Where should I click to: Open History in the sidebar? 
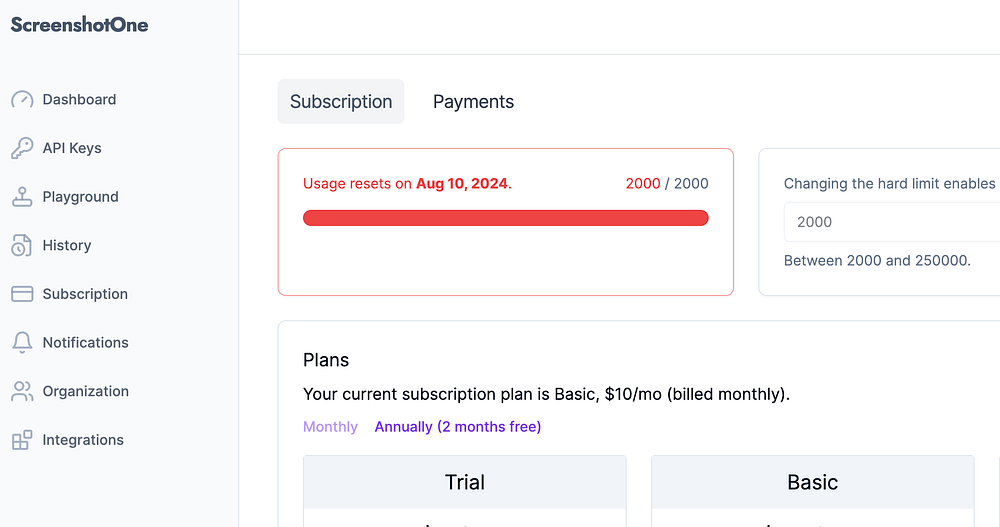[67, 246]
